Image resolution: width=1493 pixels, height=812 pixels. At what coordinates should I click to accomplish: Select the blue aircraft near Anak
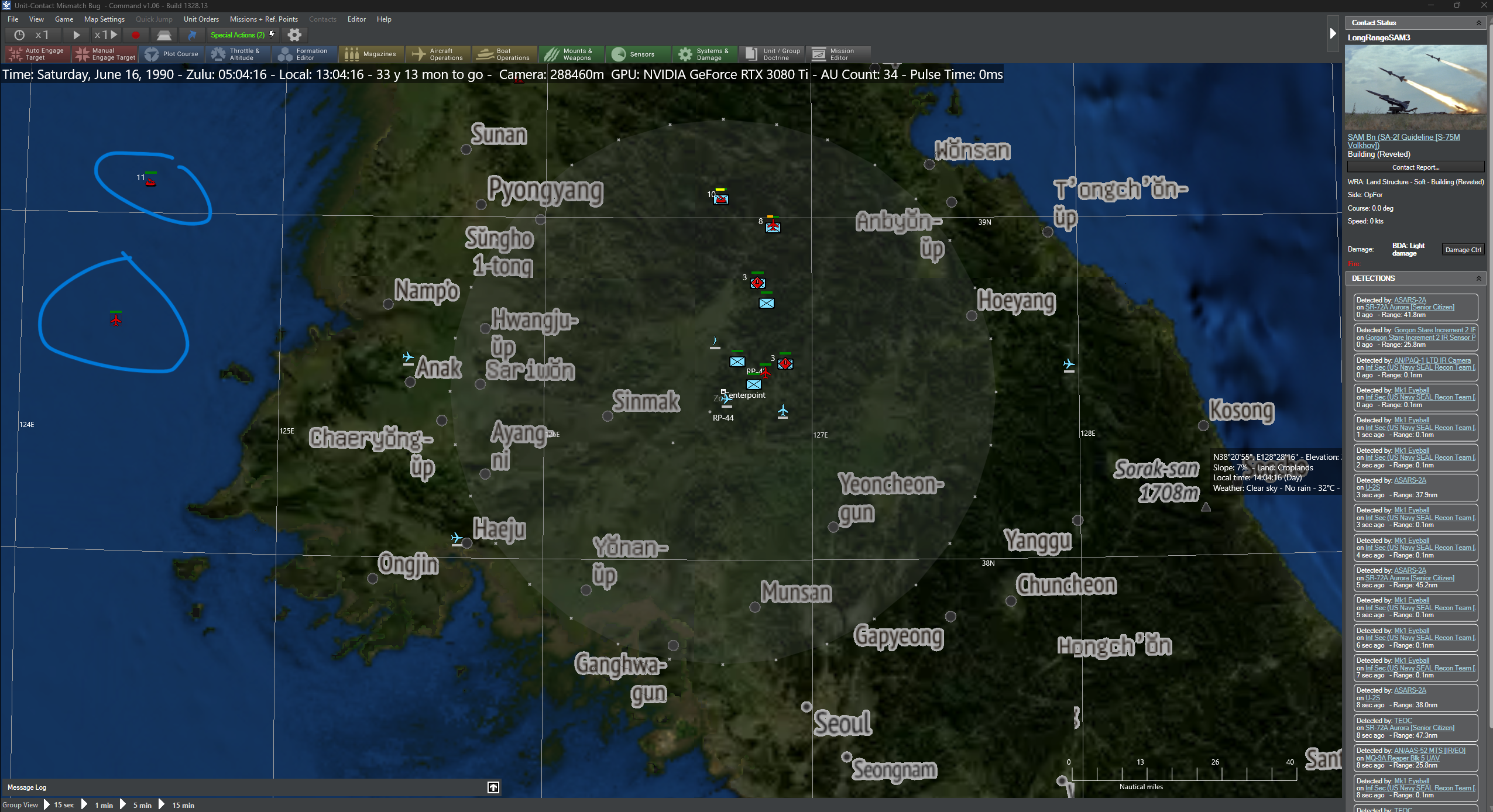(x=408, y=357)
